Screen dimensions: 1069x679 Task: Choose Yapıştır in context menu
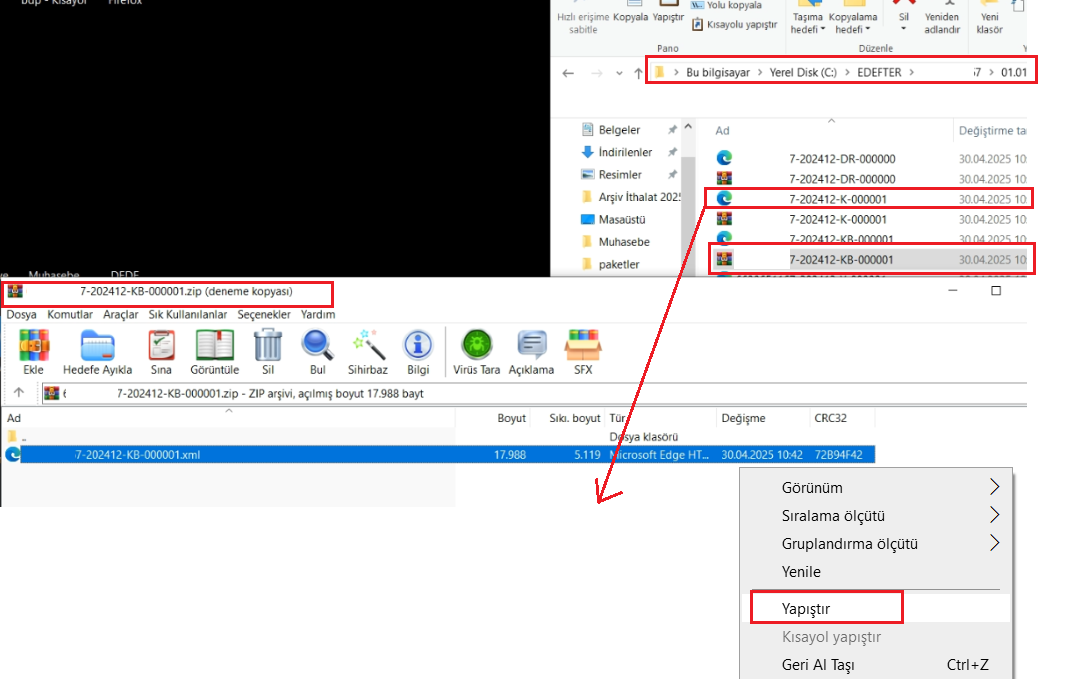[806, 608]
